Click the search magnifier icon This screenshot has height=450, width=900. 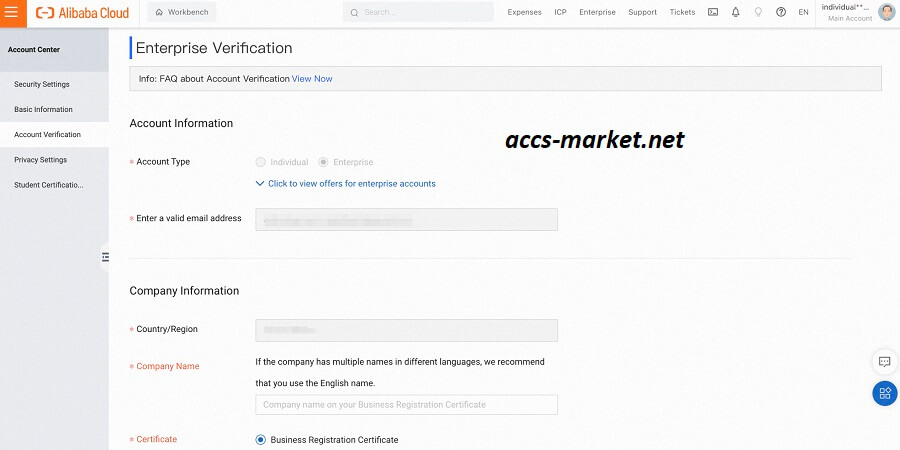coord(354,13)
